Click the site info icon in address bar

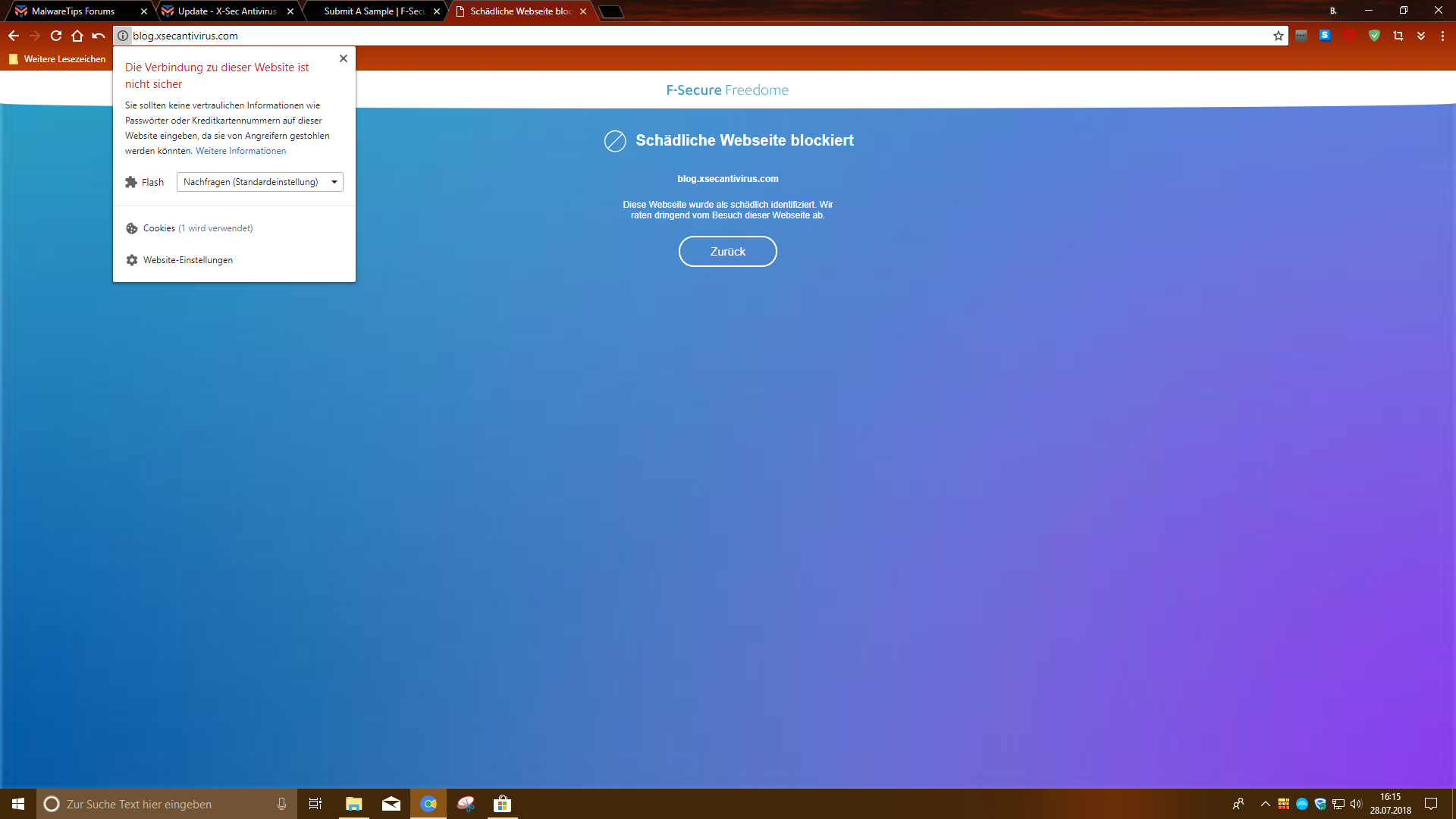coord(123,36)
